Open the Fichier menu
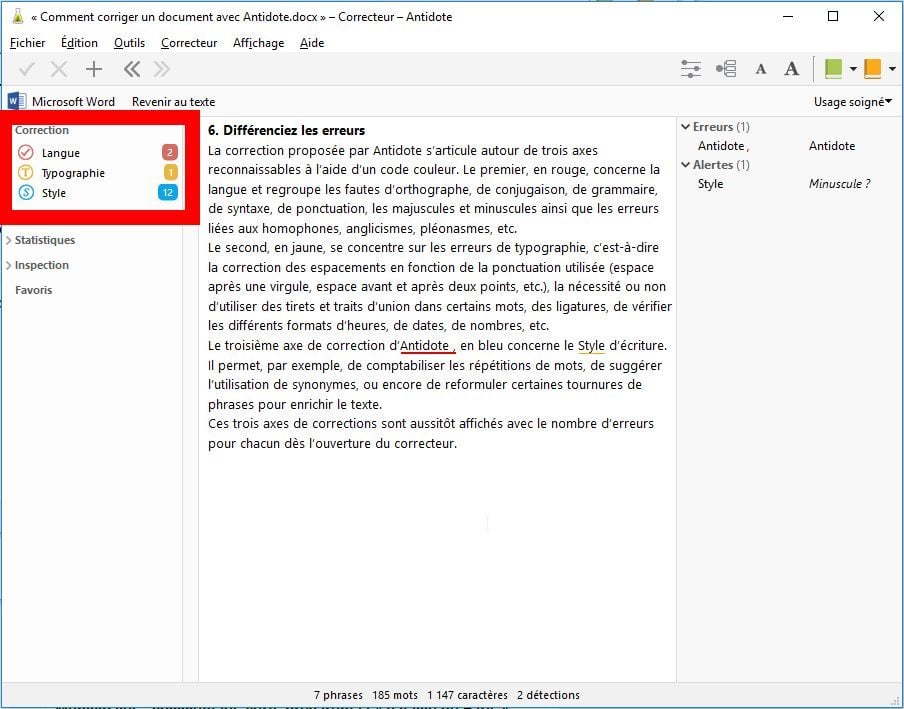This screenshot has height=709, width=904. point(28,43)
